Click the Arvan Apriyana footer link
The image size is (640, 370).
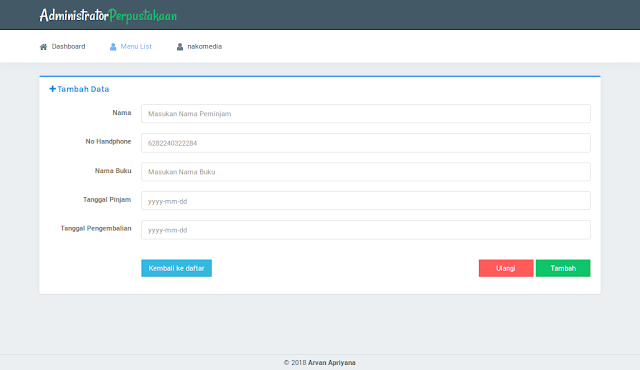331,363
